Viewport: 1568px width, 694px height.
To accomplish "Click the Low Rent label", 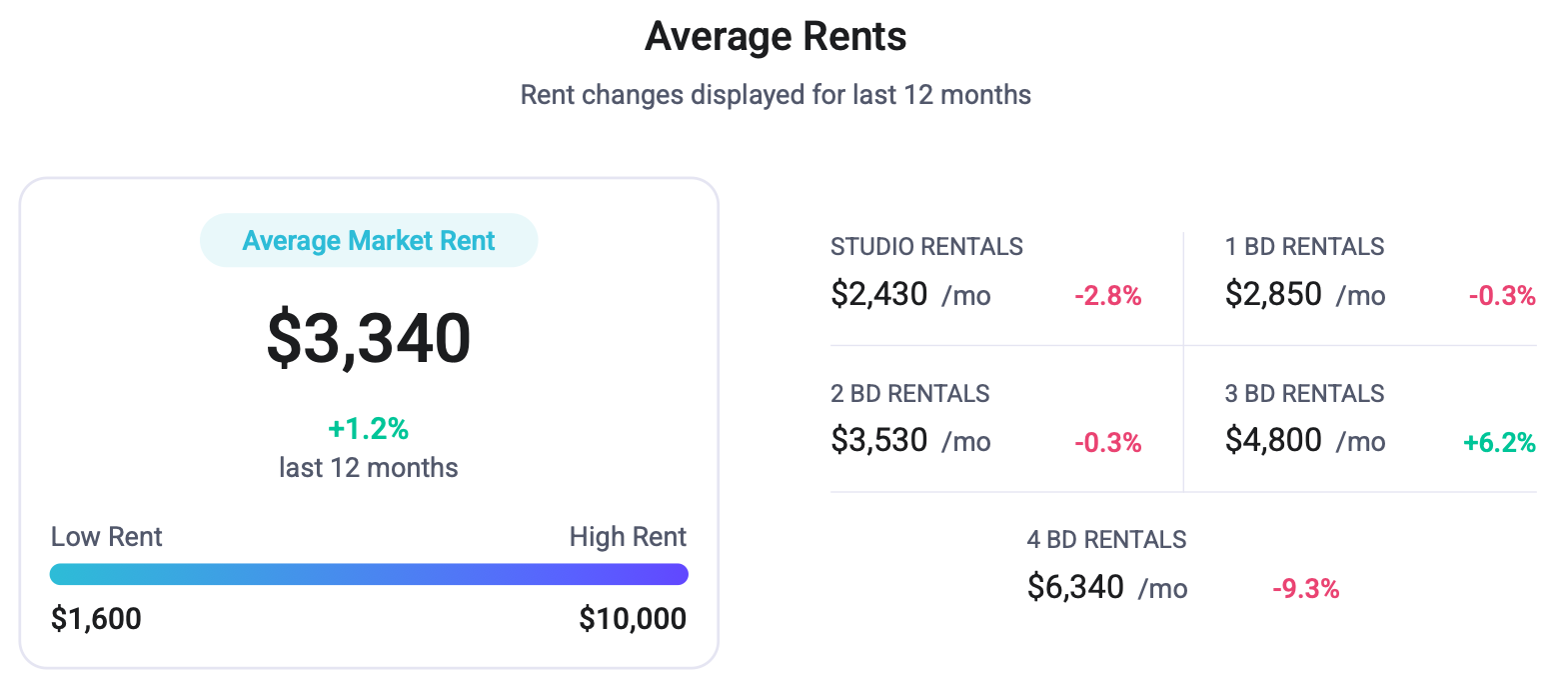I will [106, 537].
